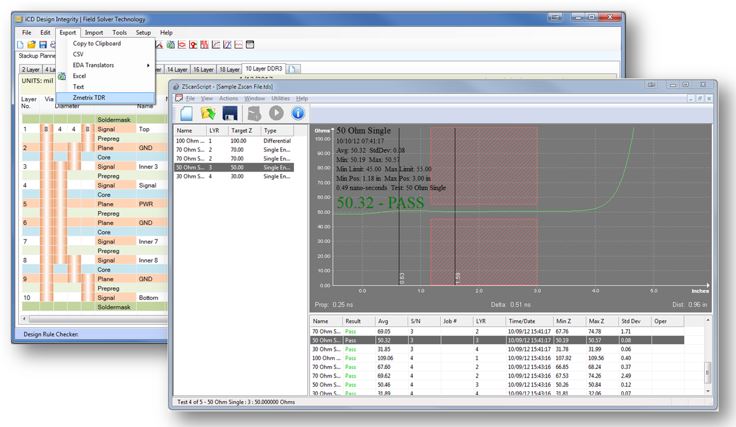Click ZScanScript new document toolbar icon

[x=186, y=113]
